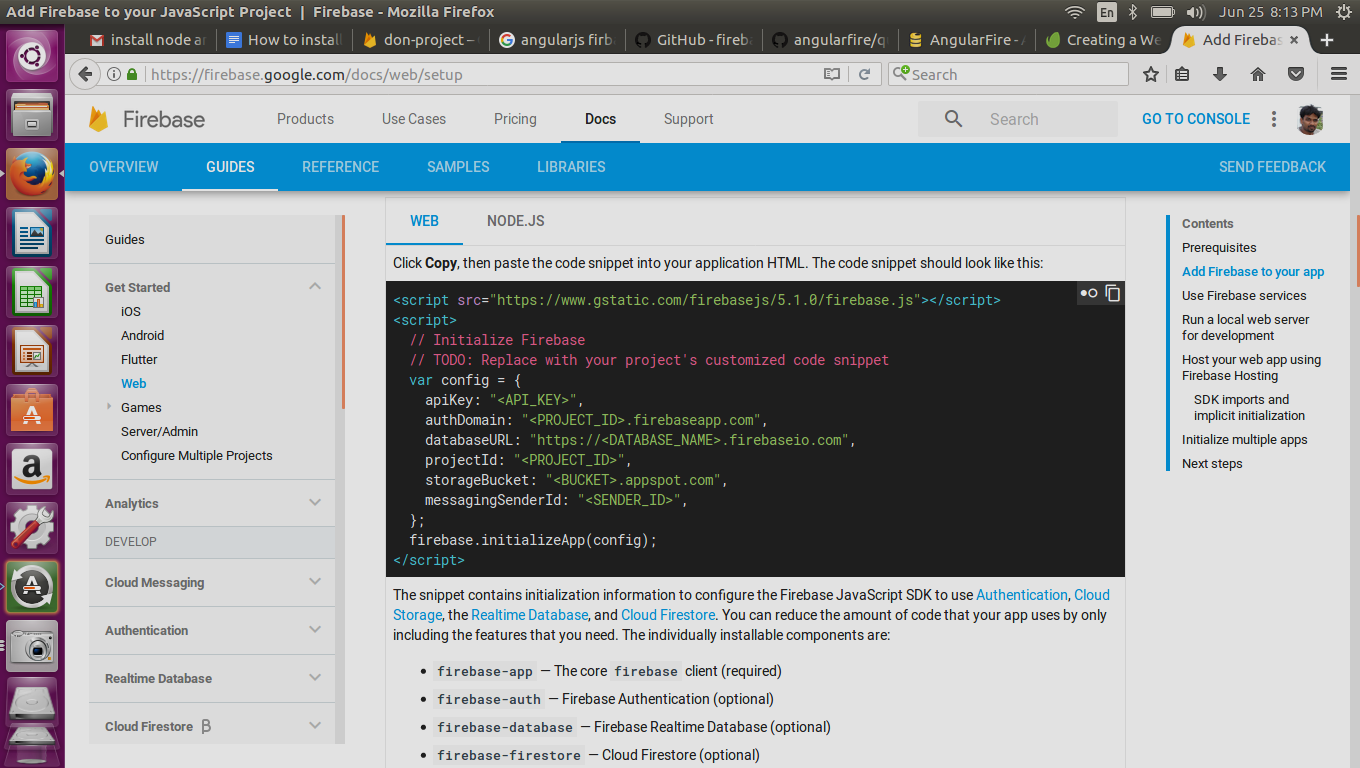Open a new tab with plus button
The height and width of the screenshot is (768, 1360).
[x=1327, y=40]
